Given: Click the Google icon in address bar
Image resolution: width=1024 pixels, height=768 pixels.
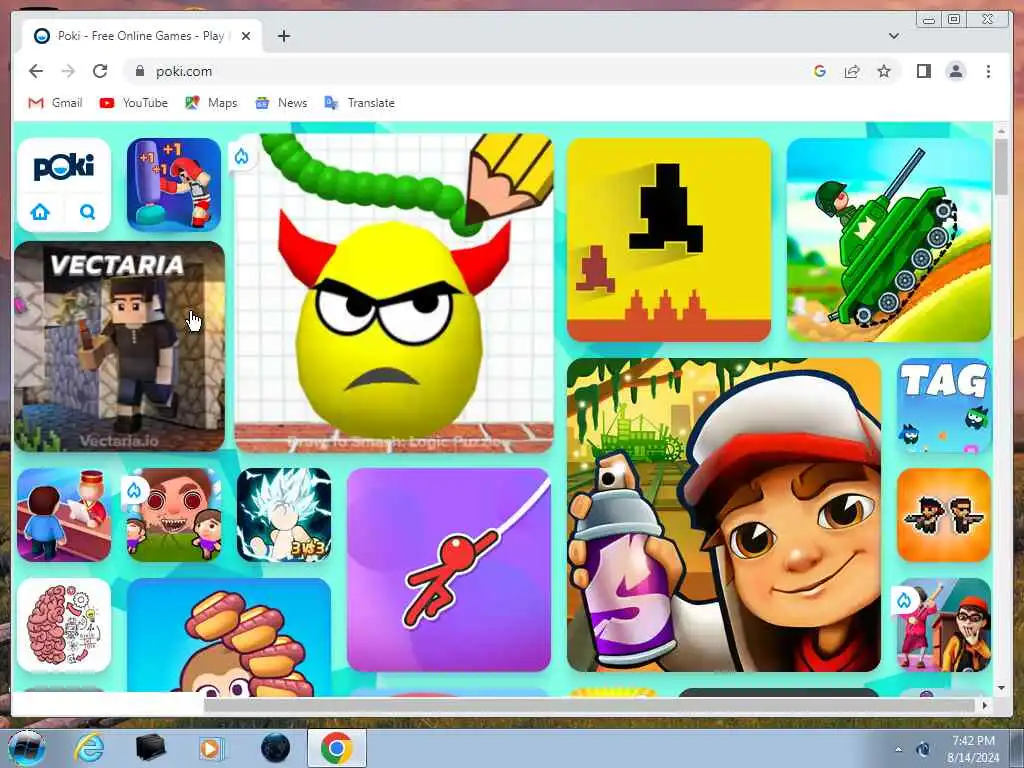Looking at the screenshot, I should tap(820, 71).
